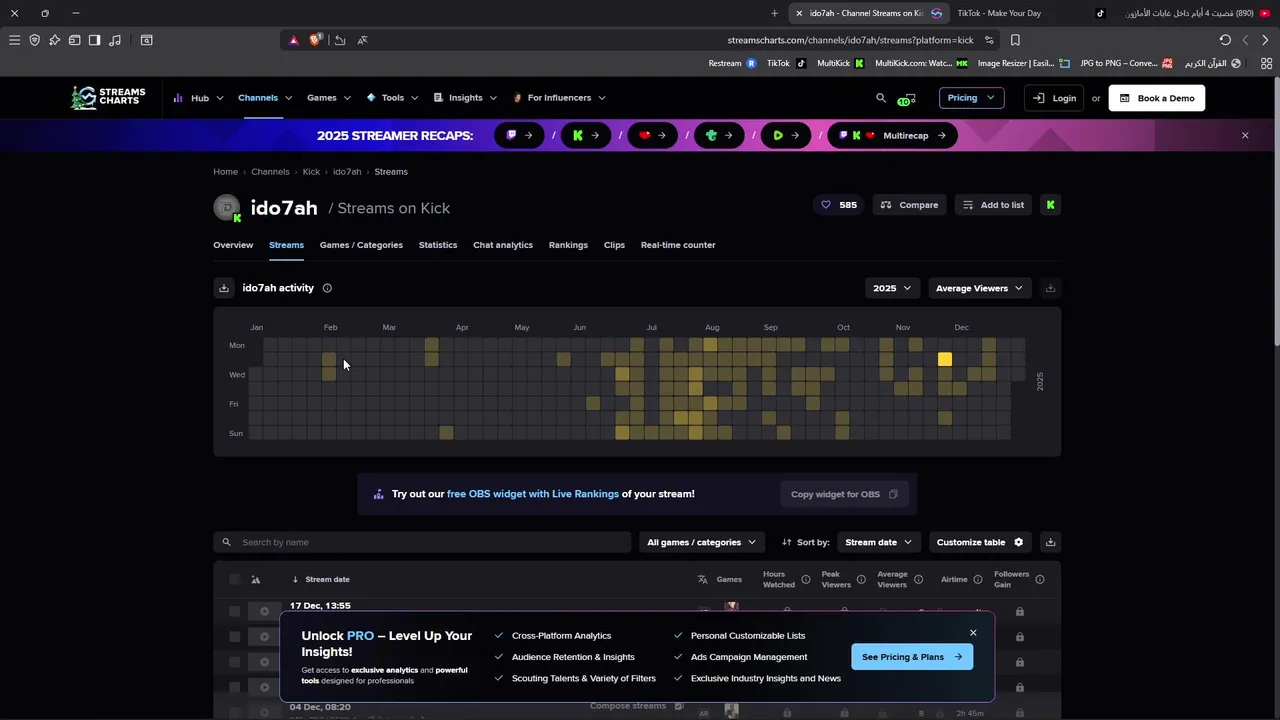Expand the For Influencers dropdown
Screen dimensions: 1280x720
coord(559,98)
